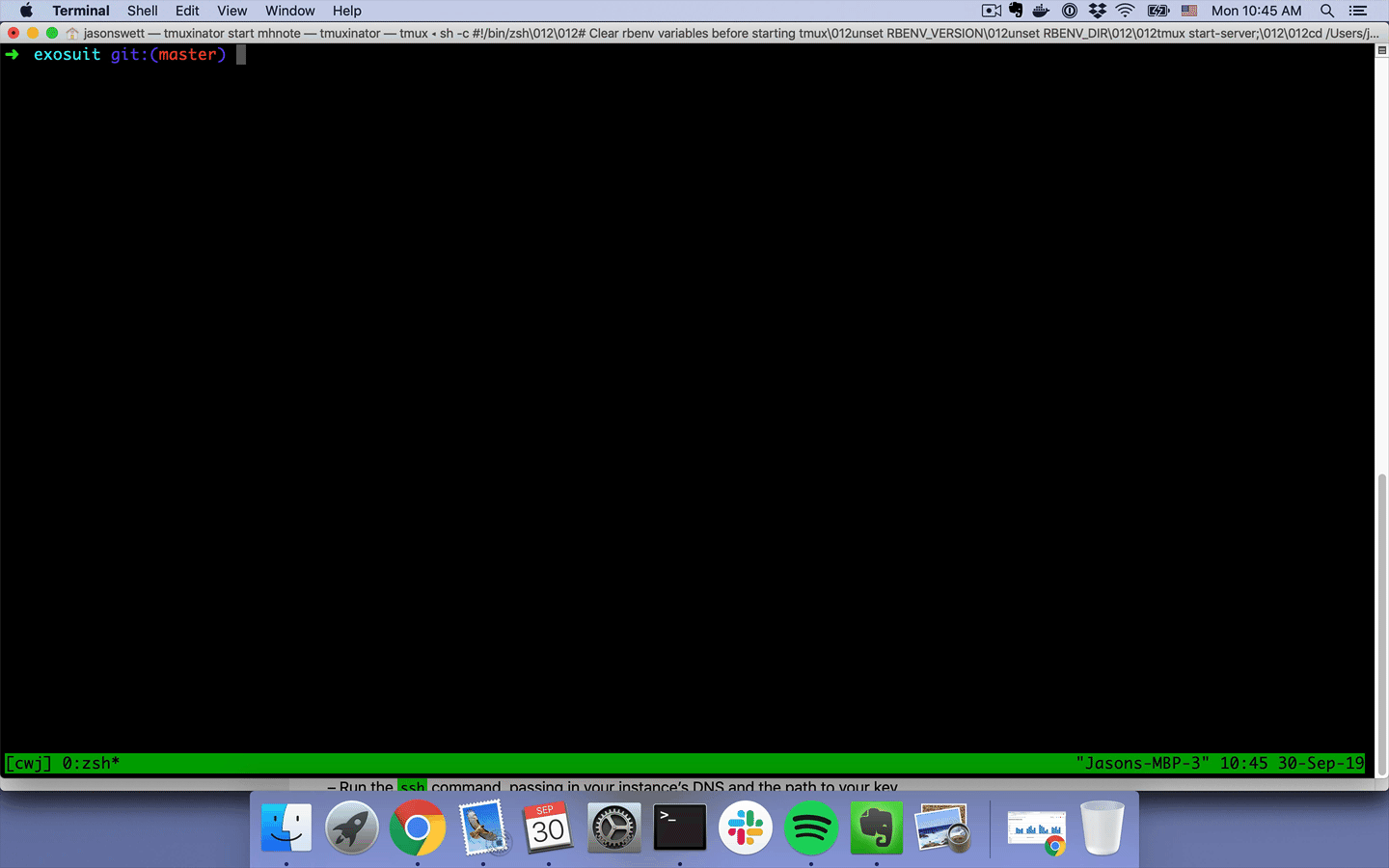Click the exosuit directory name in prompt
1389x868 pixels.
(x=67, y=54)
